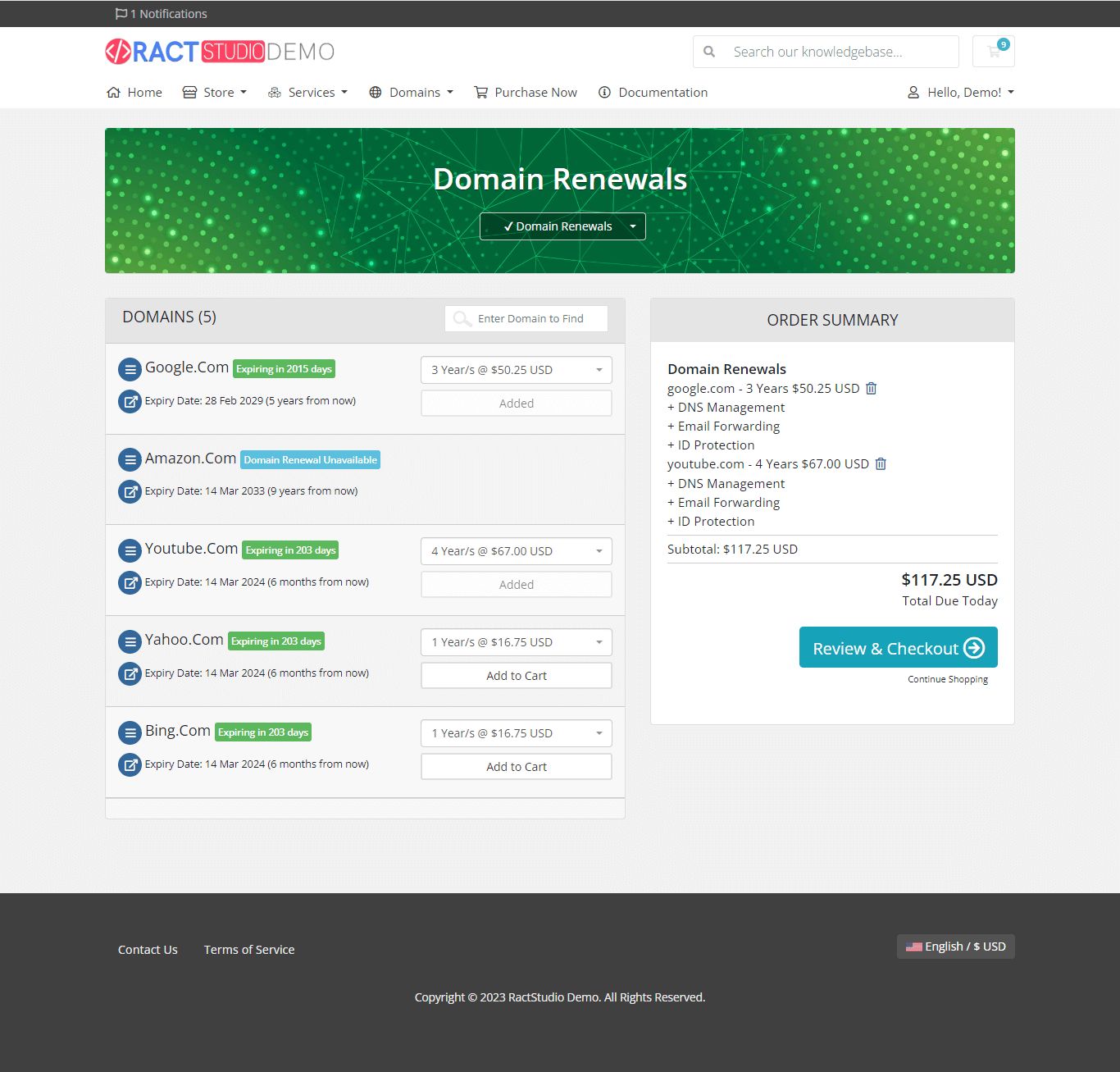Open the Purchase Now page
Image resolution: width=1120 pixels, height=1072 pixels.
pos(526,93)
